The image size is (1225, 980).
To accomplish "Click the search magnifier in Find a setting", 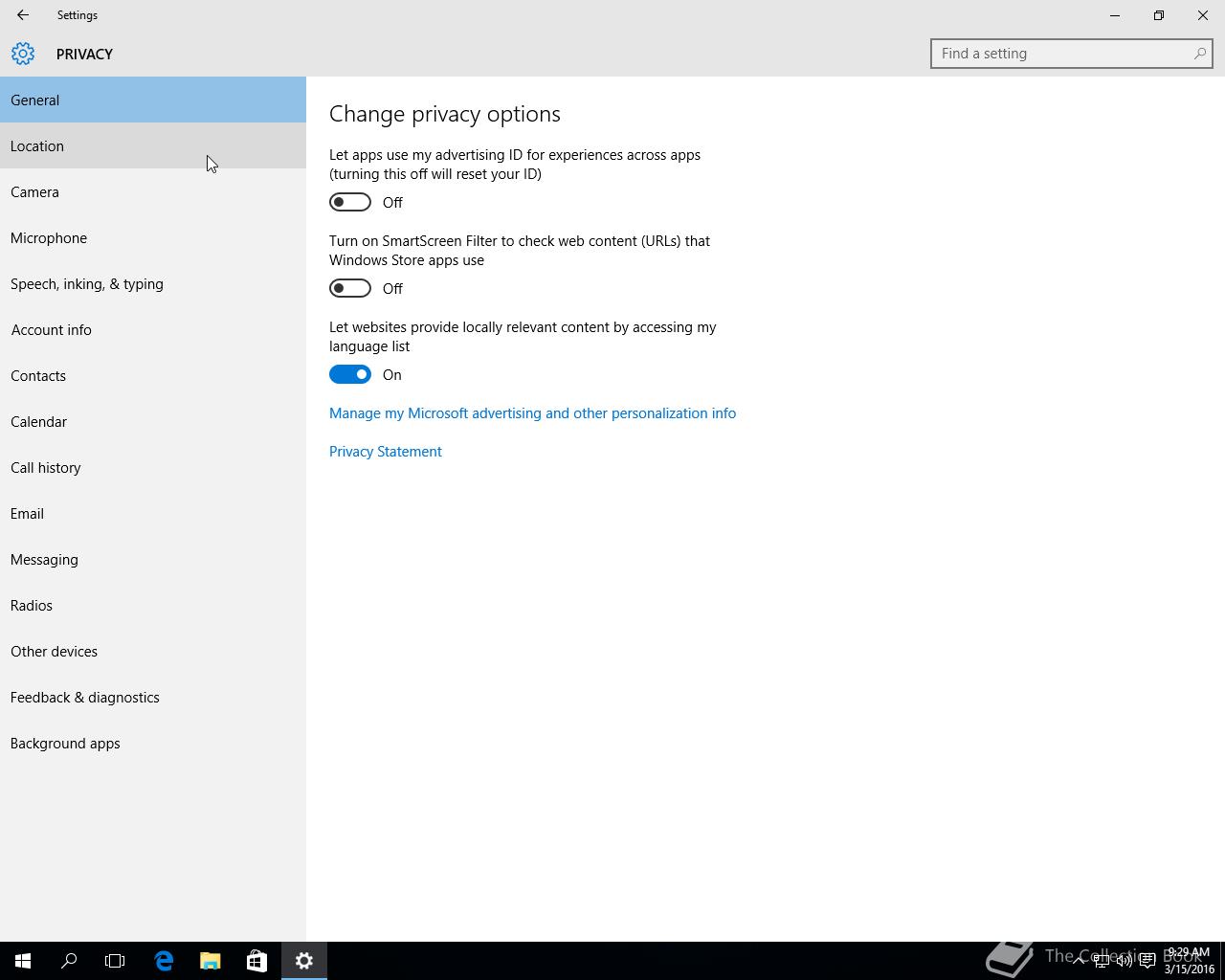I will 1199,54.
